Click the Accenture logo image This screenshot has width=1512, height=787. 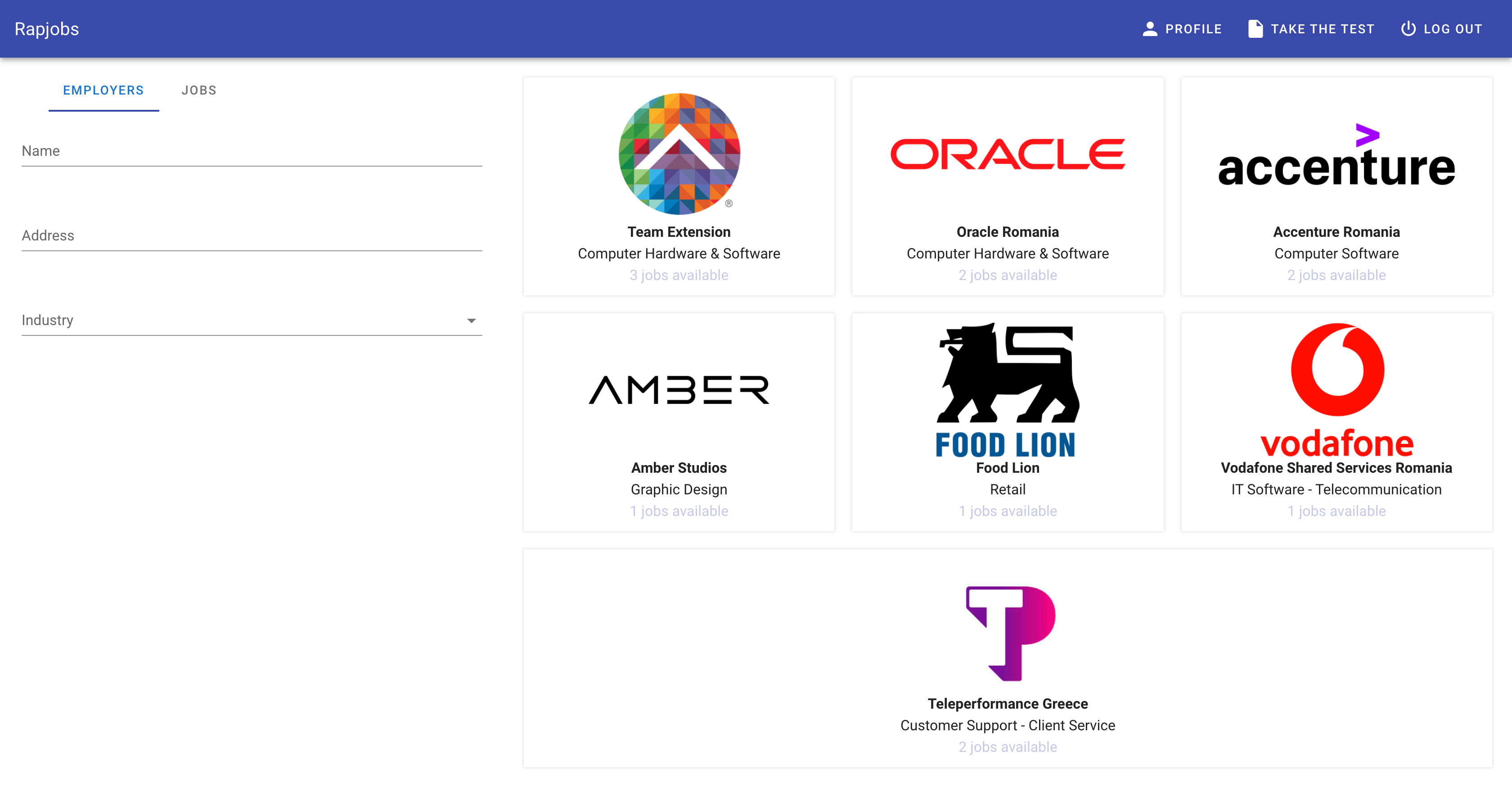(x=1336, y=156)
